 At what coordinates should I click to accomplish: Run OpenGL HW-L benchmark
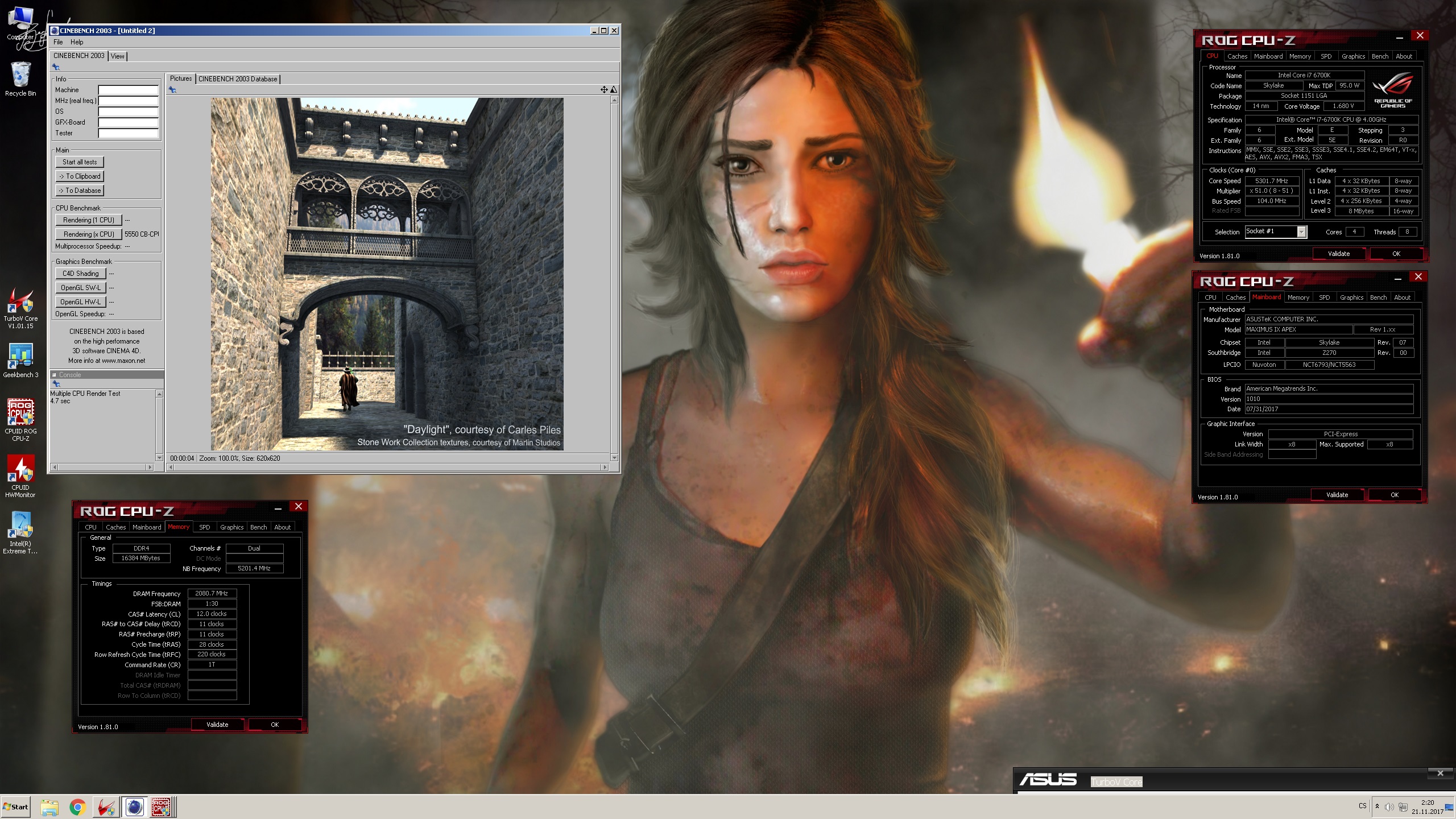(x=81, y=302)
